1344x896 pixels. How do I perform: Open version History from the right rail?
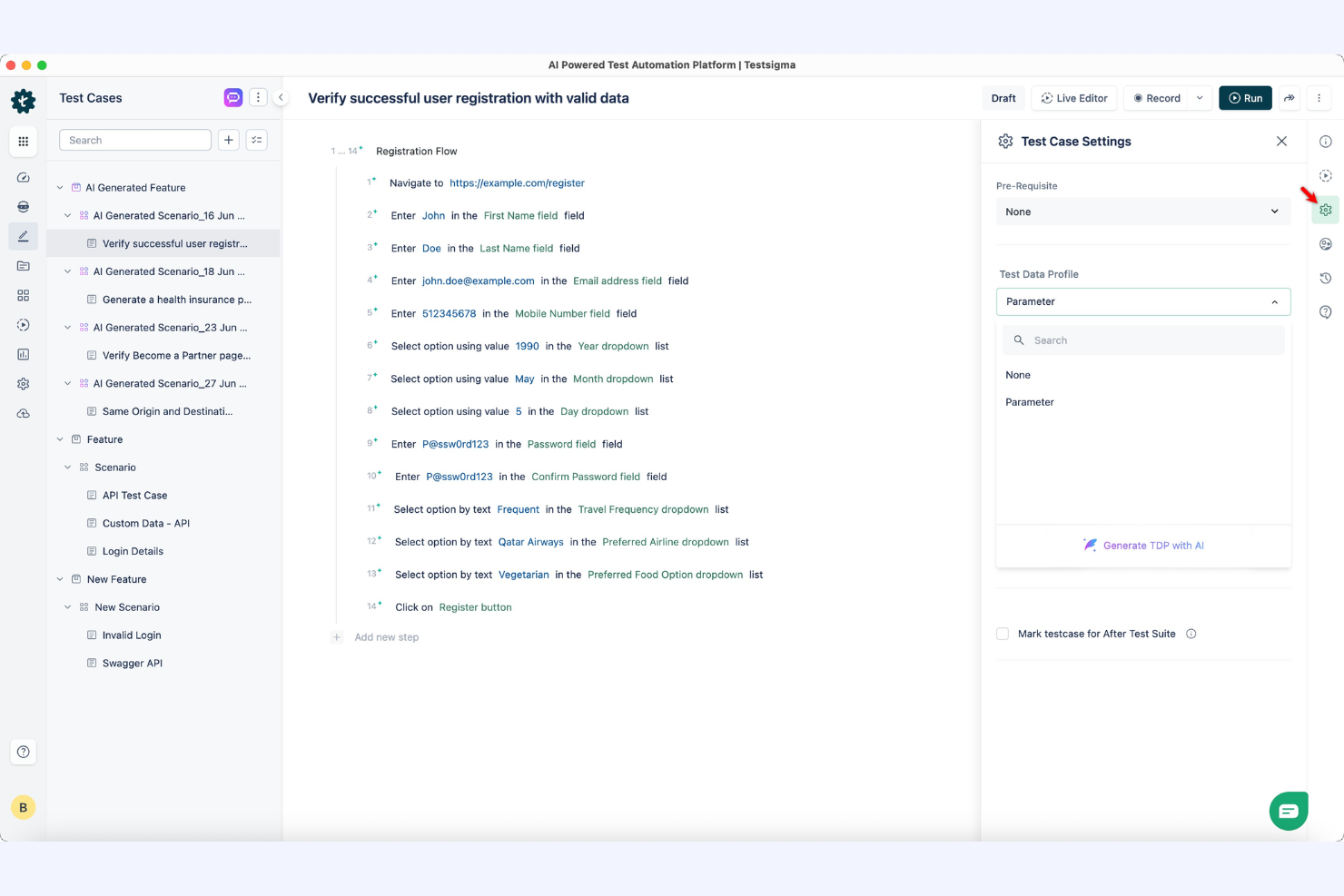(x=1325, y=278)
